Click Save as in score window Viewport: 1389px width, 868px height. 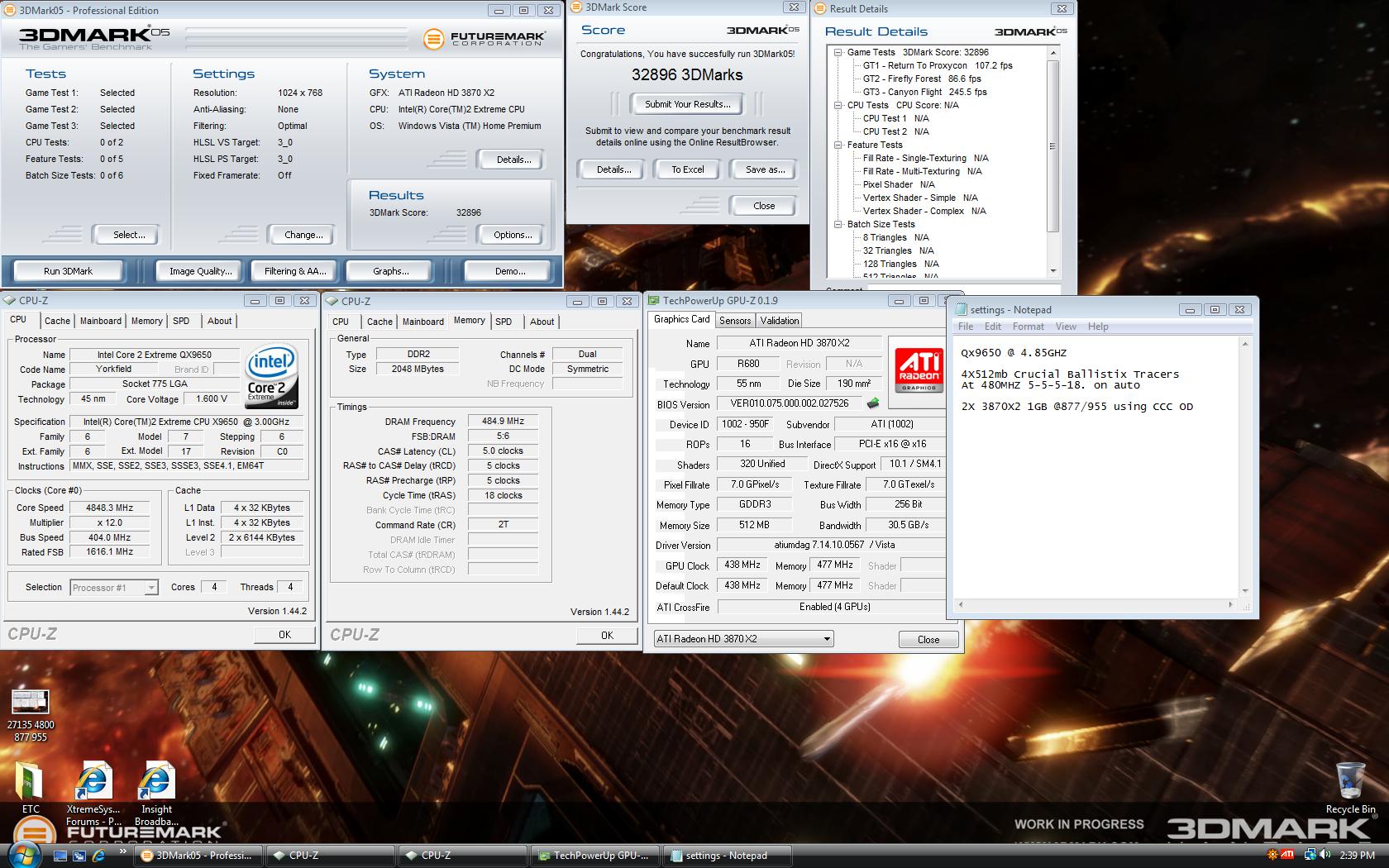(x=765, y=169)
